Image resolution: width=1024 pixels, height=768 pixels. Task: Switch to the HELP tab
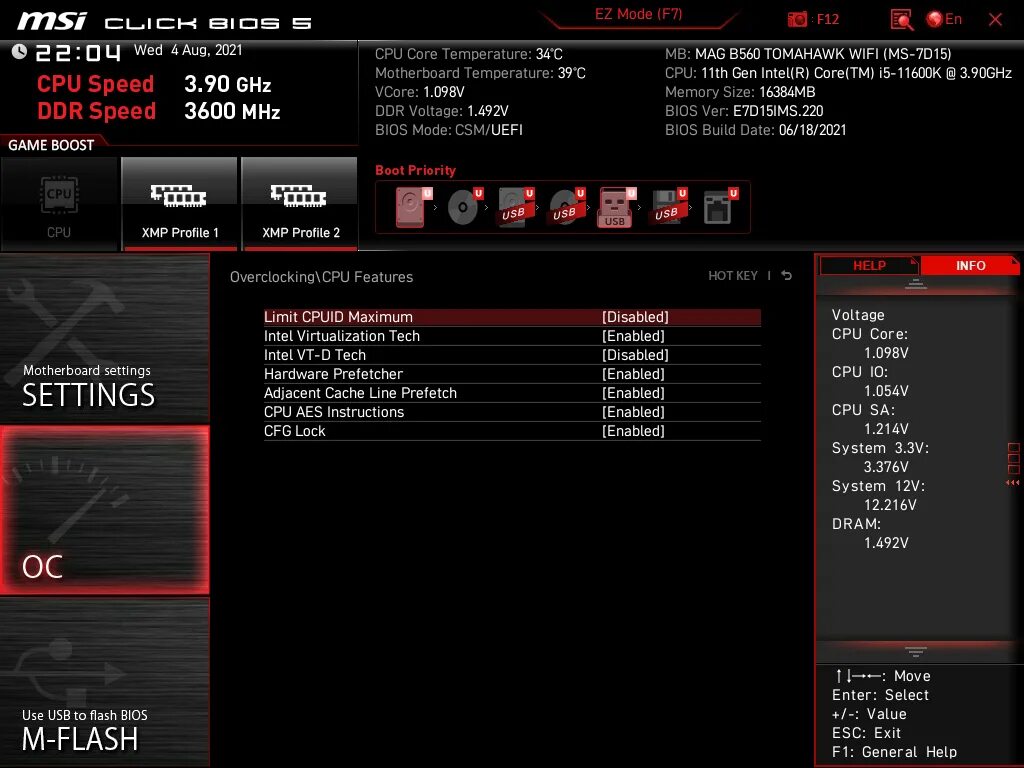point(869,265)
